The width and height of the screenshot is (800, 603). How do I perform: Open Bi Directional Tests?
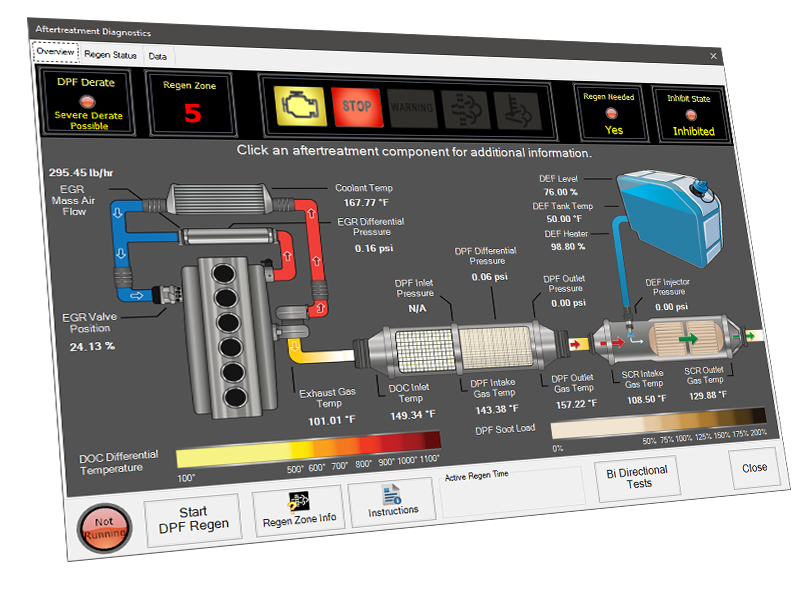click(x=638, y=478)
